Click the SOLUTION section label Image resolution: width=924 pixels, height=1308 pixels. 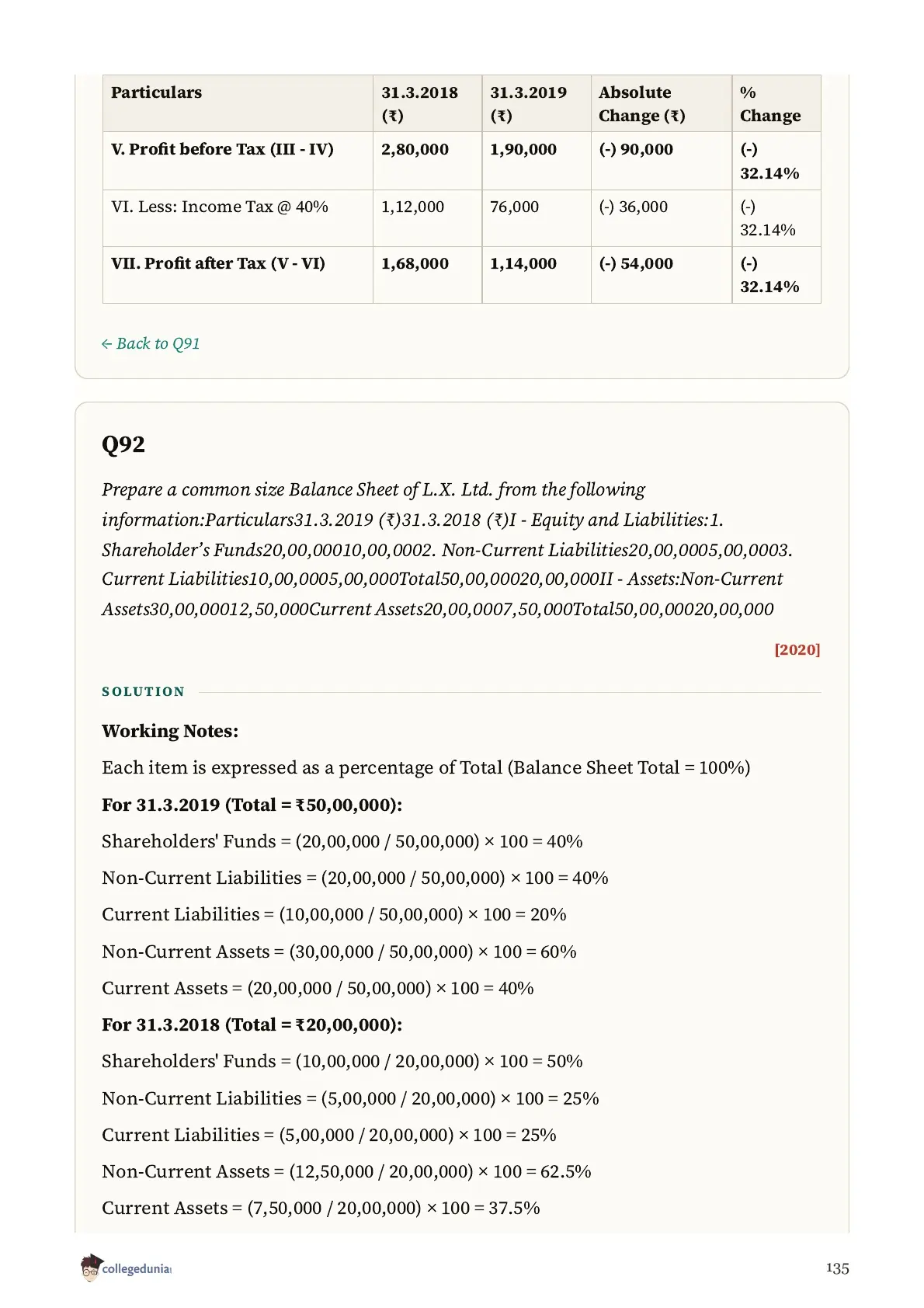click(143, 691)
